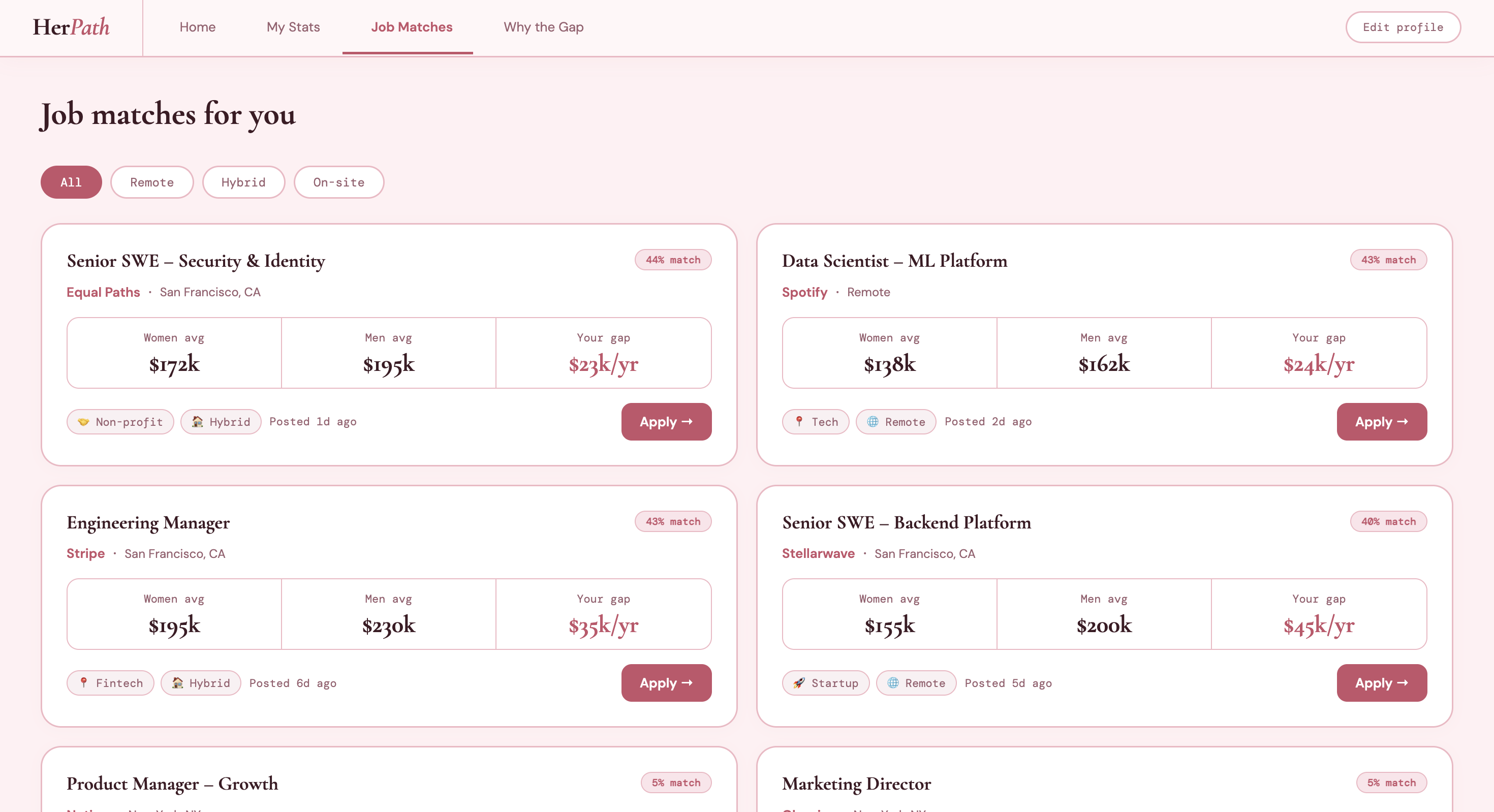Apply to Senior SWE Security & Identity job
Screen dimensions: 1494x812
[666, 422]
